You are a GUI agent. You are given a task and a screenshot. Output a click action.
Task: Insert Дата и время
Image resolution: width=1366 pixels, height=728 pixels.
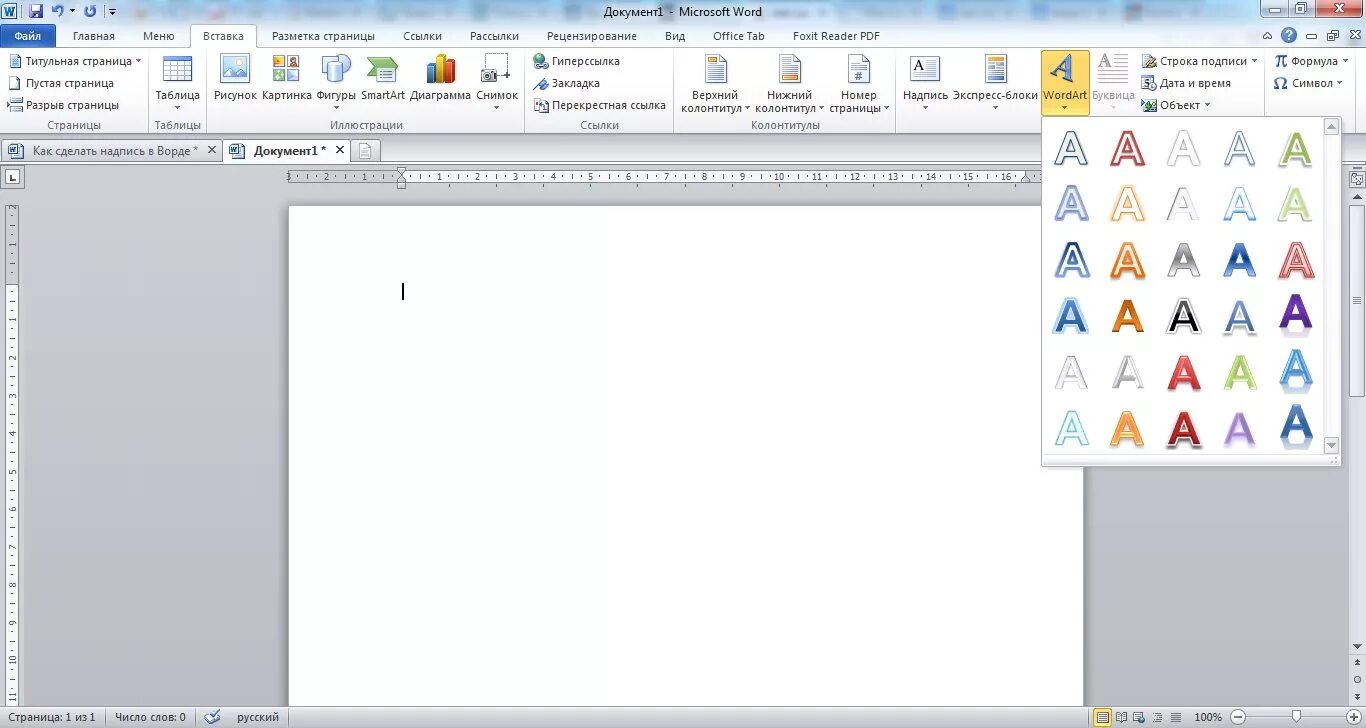1186,83
